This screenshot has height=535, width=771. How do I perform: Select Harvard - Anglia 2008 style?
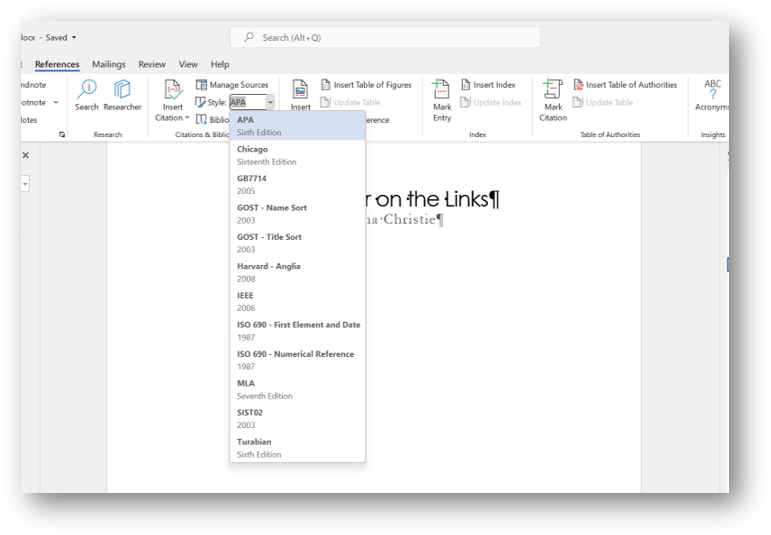297,272
